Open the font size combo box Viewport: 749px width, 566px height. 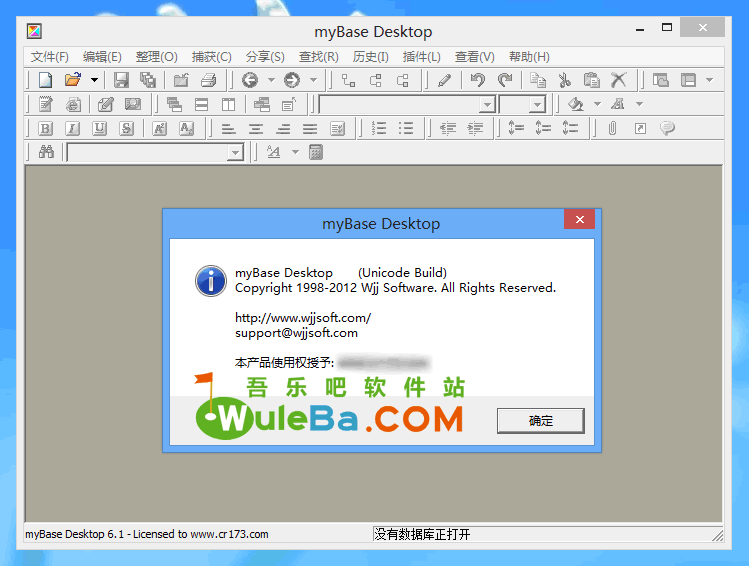[522, 104]
